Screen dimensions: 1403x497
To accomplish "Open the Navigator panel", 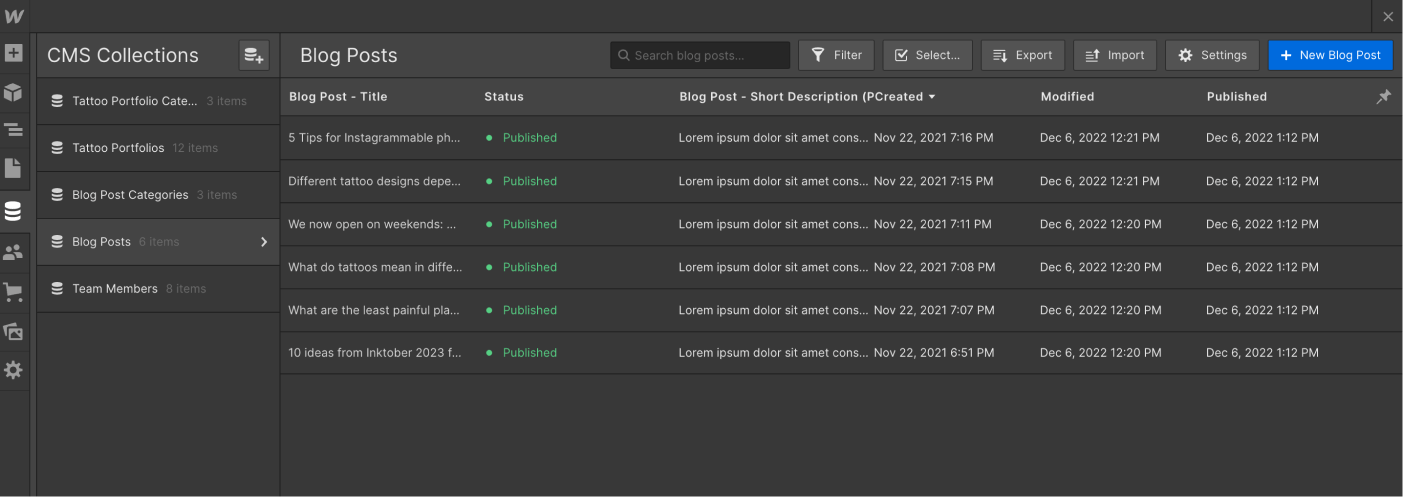I will (13, 130).
